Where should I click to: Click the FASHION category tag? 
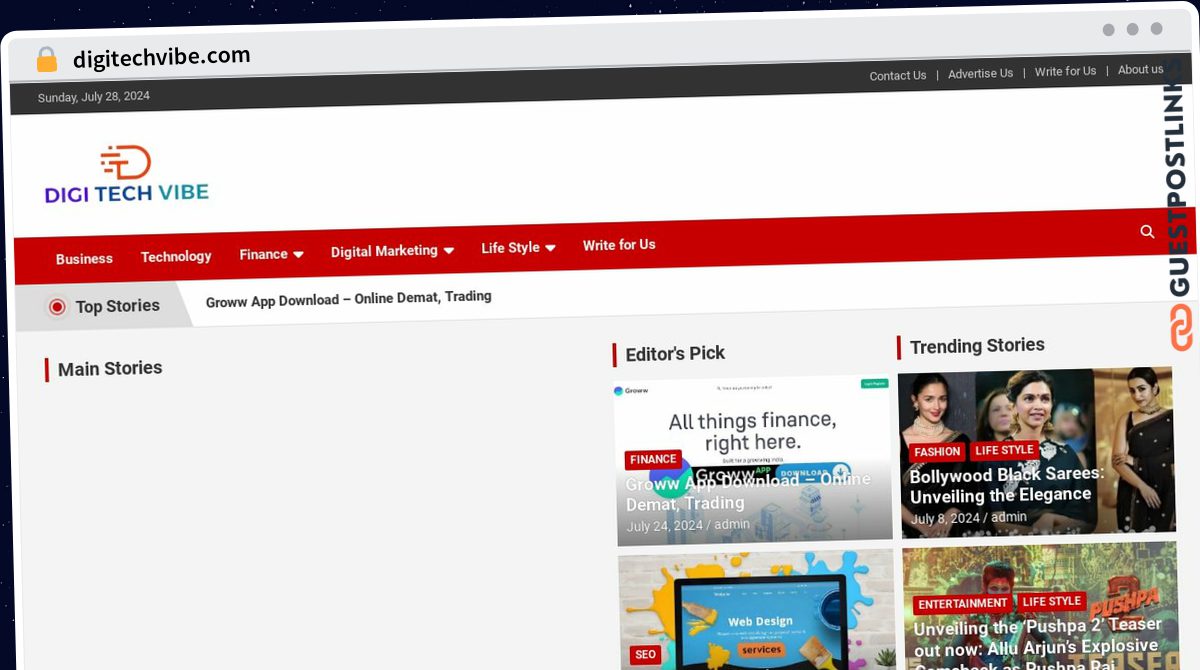pyautogui.click(x=937, y=452)
